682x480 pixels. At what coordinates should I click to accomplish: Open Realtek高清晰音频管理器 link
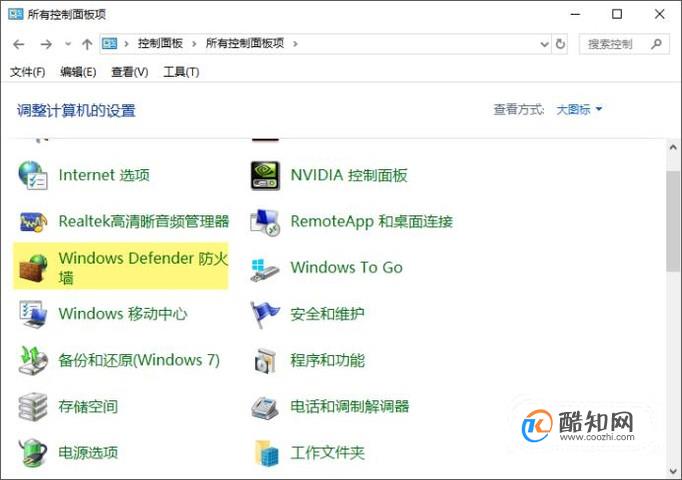click(144, 221)
